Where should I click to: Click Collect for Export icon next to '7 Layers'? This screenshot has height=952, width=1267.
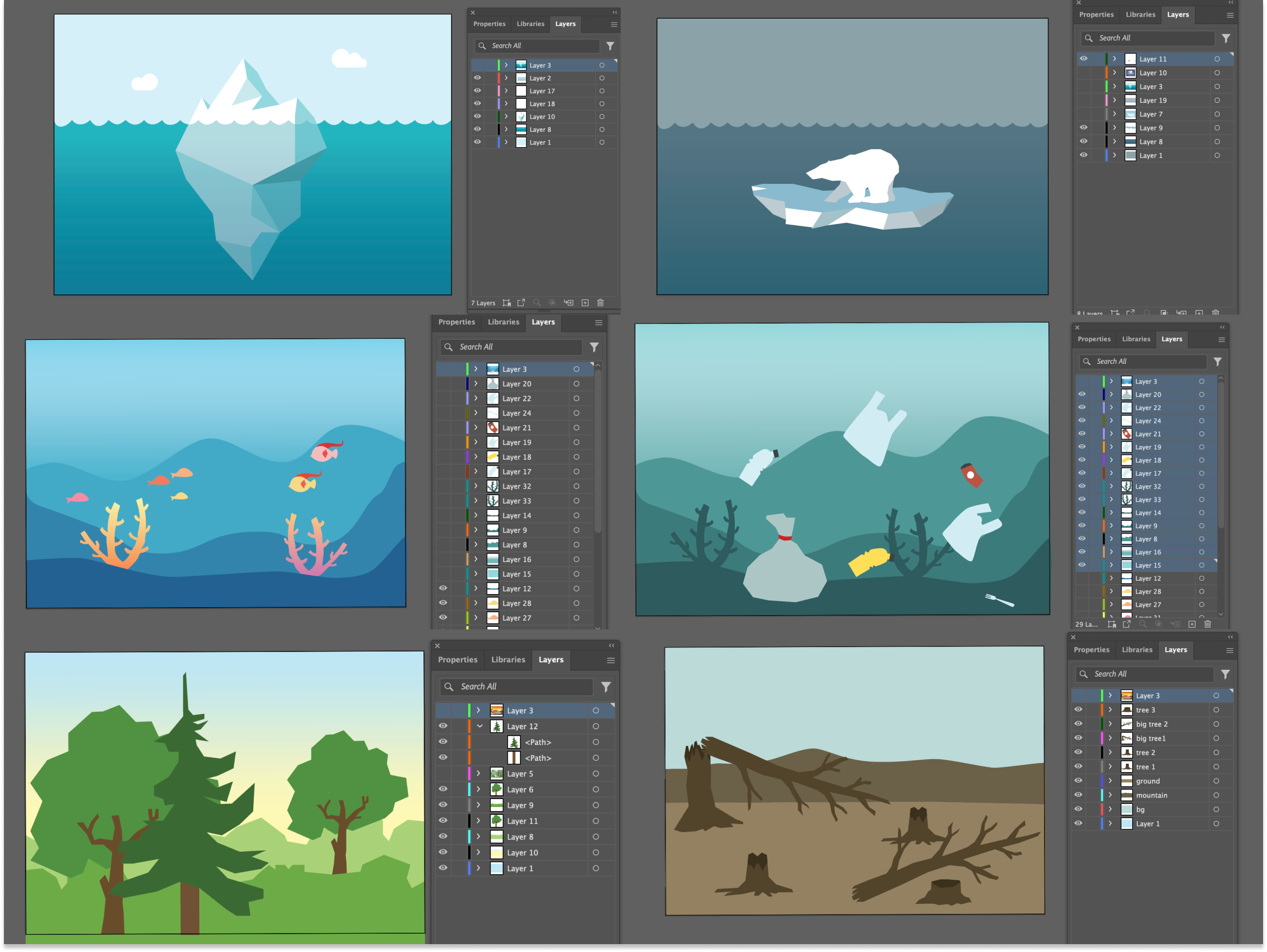click(506, 302)
